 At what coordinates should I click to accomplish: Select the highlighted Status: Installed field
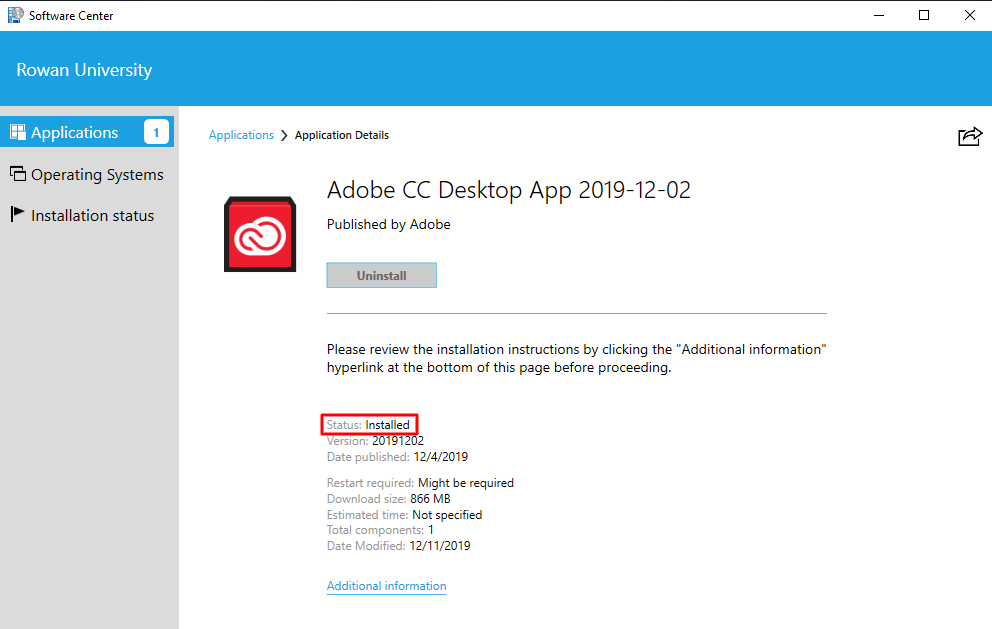(x=369, y=424)
